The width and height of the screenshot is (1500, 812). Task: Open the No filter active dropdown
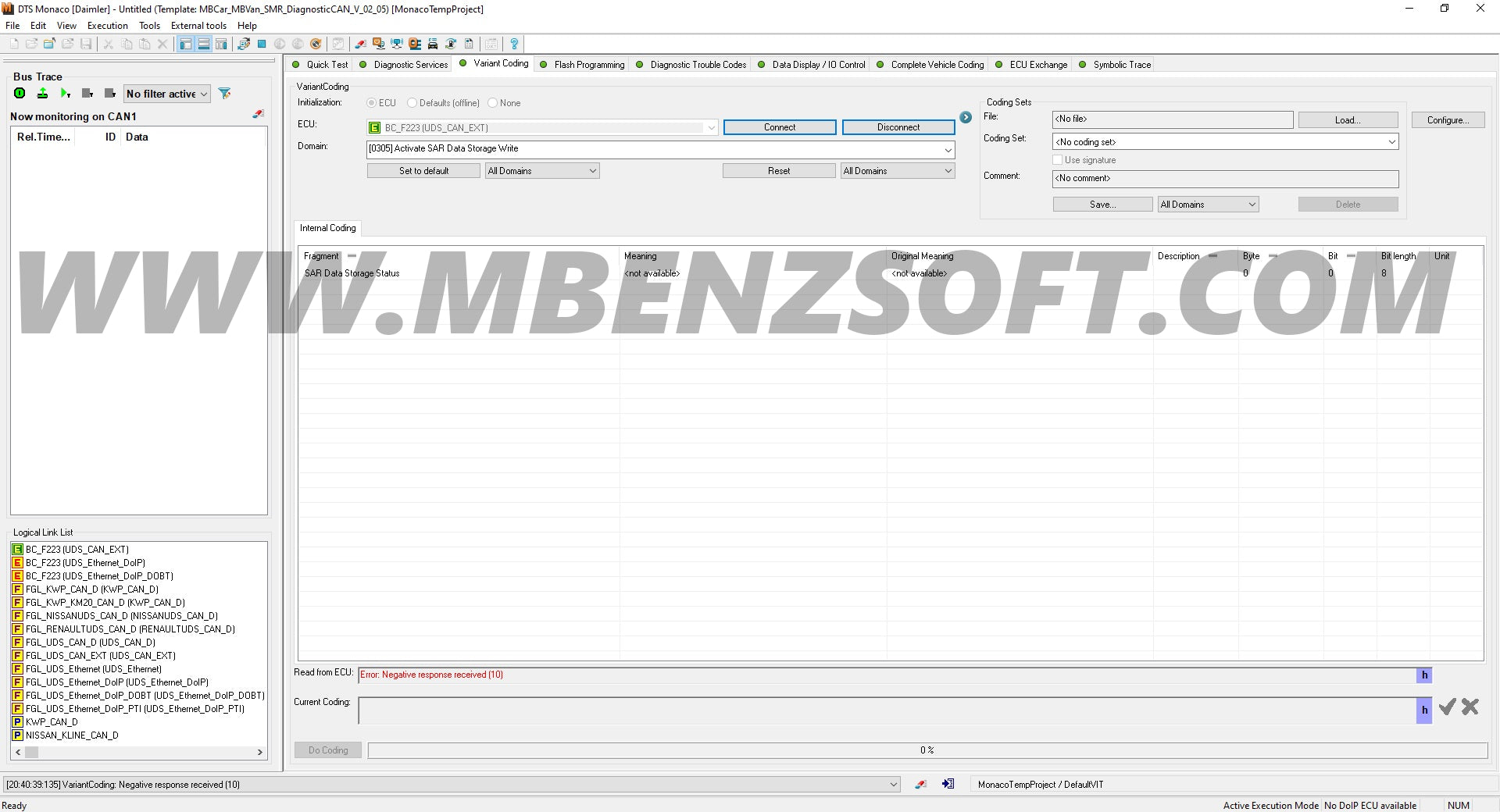pos(167,94)
